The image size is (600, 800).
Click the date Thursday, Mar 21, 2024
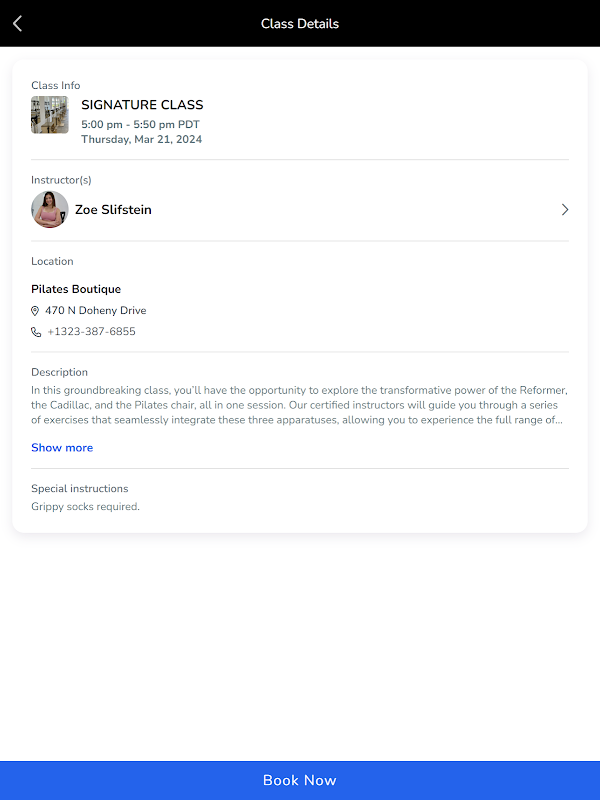point(141,140)
